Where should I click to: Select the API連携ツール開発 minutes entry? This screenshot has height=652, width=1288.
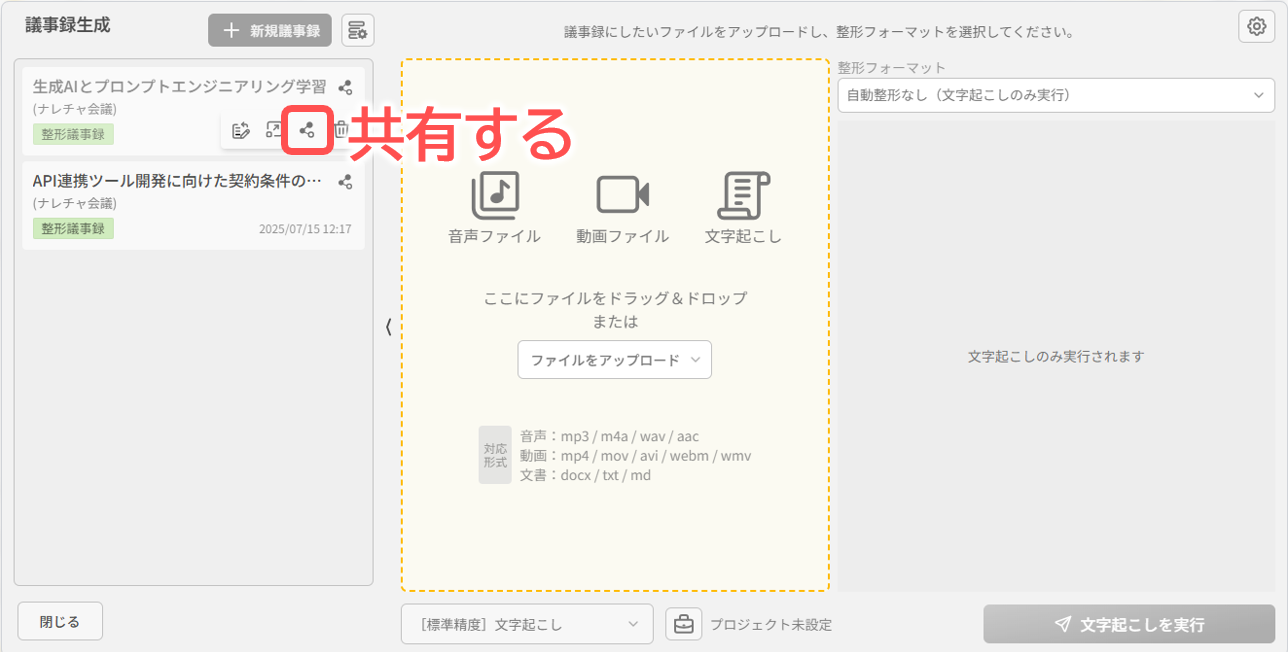click(150, 182)
